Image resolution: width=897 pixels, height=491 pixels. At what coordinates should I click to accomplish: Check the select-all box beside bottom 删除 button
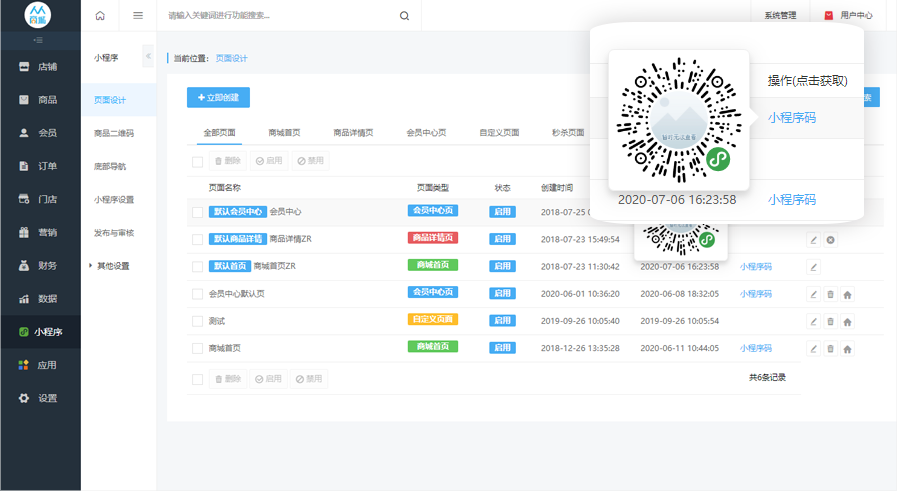197,379
